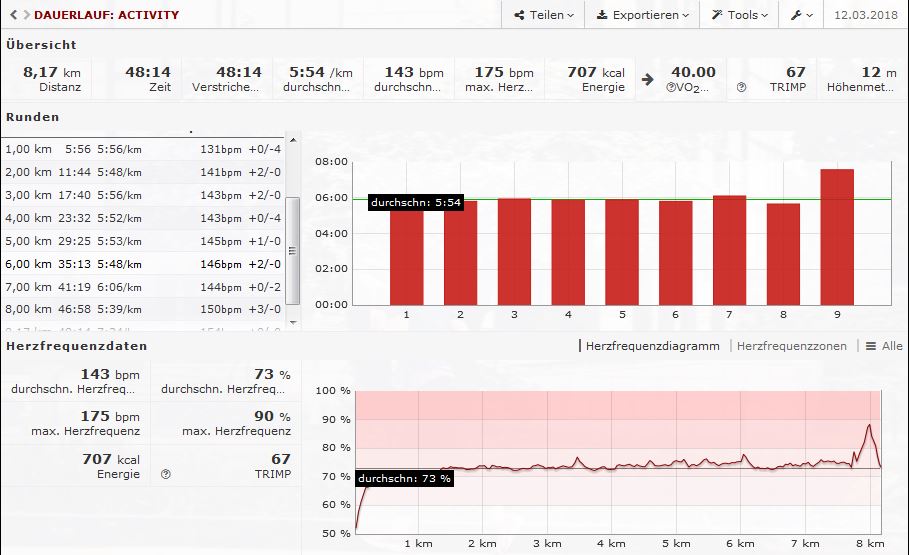Switch to Herzfrequenzzonen tab
The width and height of the screenshot is (909, 555).
[791, 346]
